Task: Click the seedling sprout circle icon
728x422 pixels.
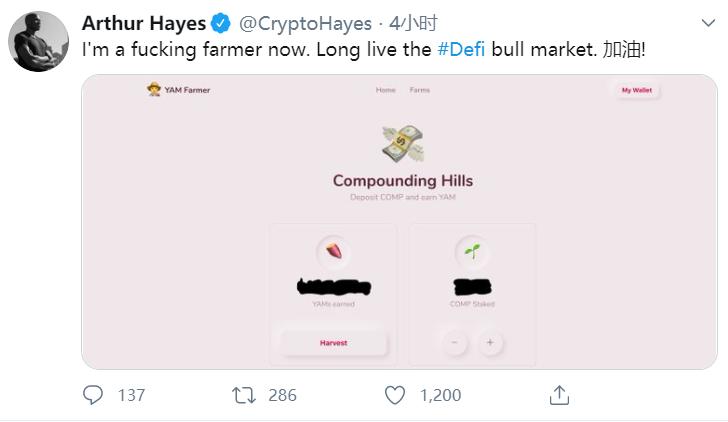Action: click(x=471, y=251)
